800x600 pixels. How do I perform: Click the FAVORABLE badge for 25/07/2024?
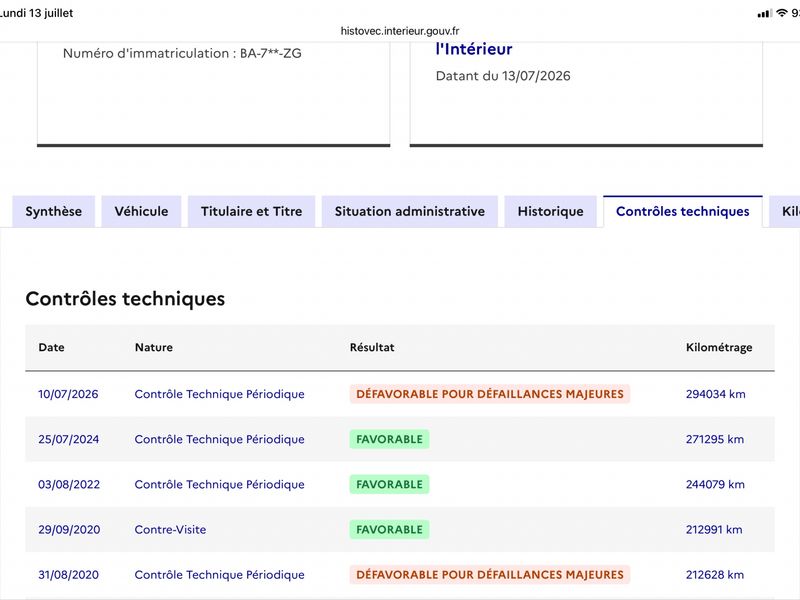(389, 439)
